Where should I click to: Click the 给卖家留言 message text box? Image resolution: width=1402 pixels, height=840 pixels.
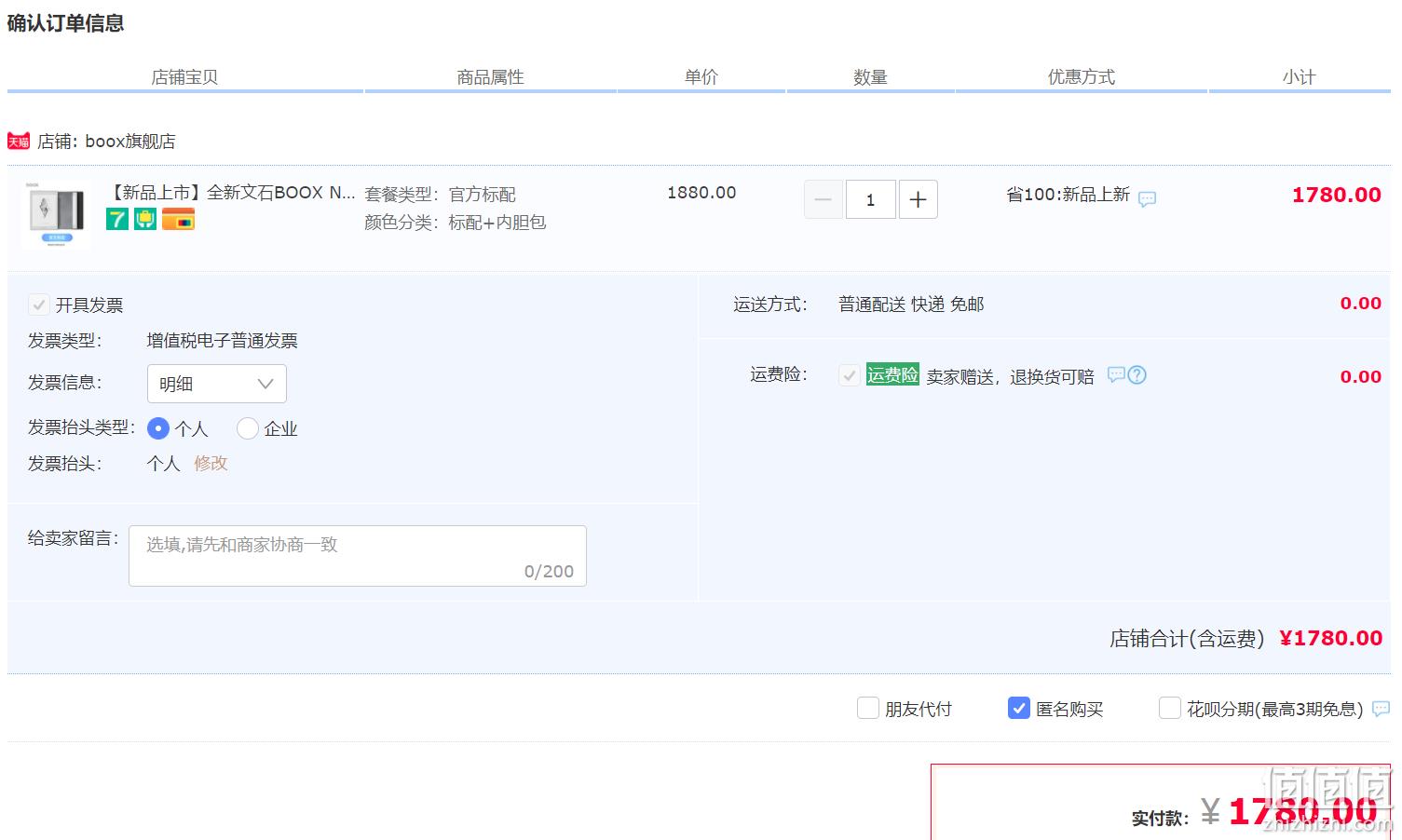click(358, 556)
